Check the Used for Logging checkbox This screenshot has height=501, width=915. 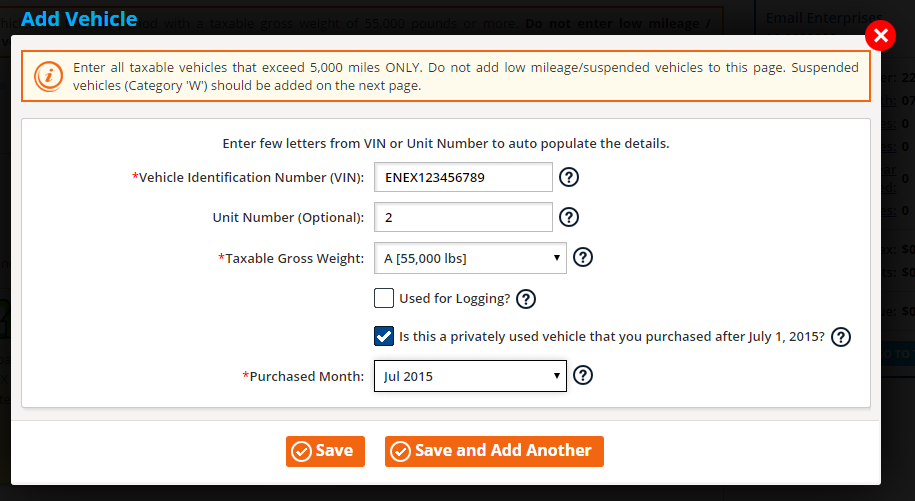(x=384, y=298)
